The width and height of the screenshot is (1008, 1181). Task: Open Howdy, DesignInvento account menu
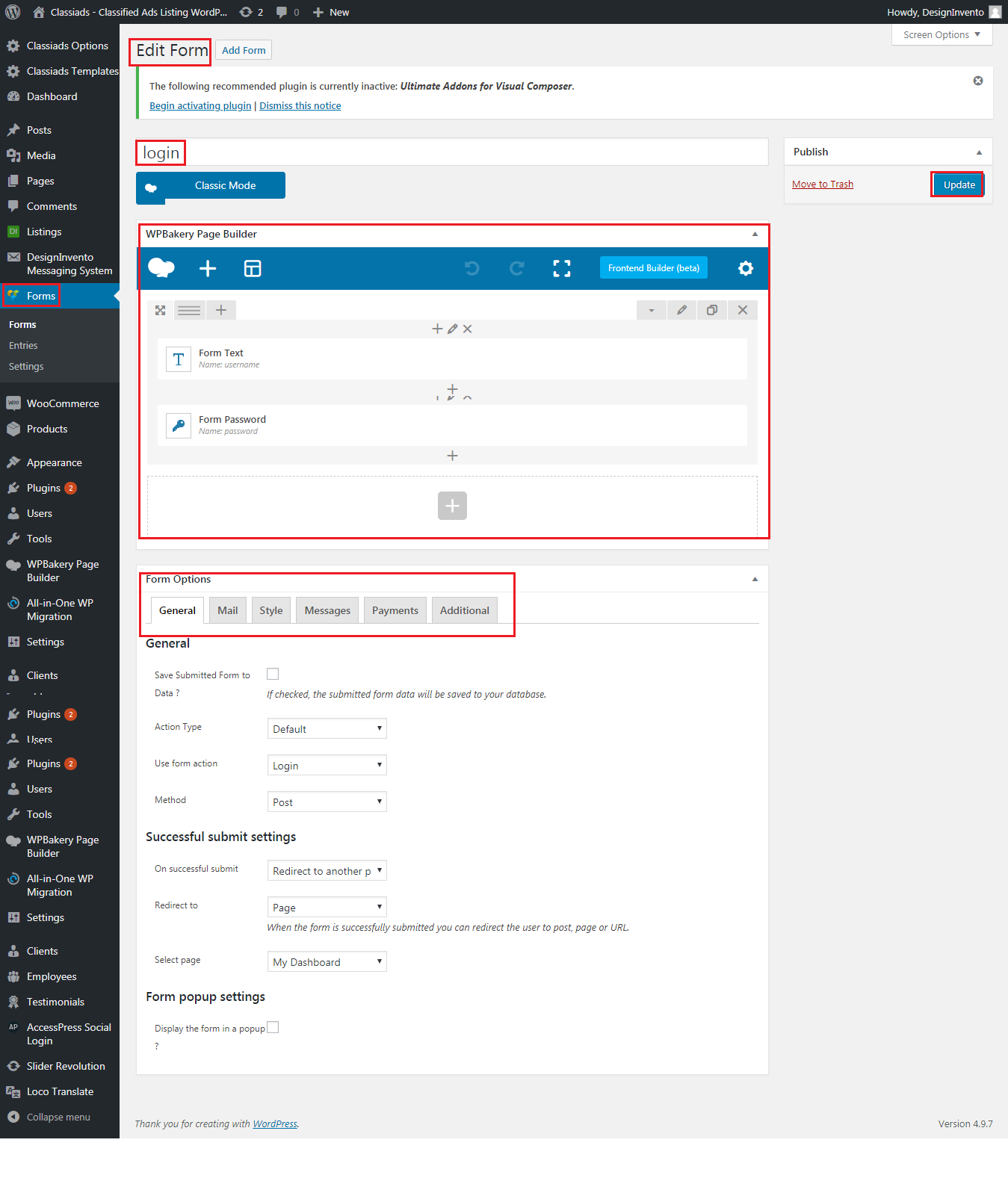pos(944,12)
